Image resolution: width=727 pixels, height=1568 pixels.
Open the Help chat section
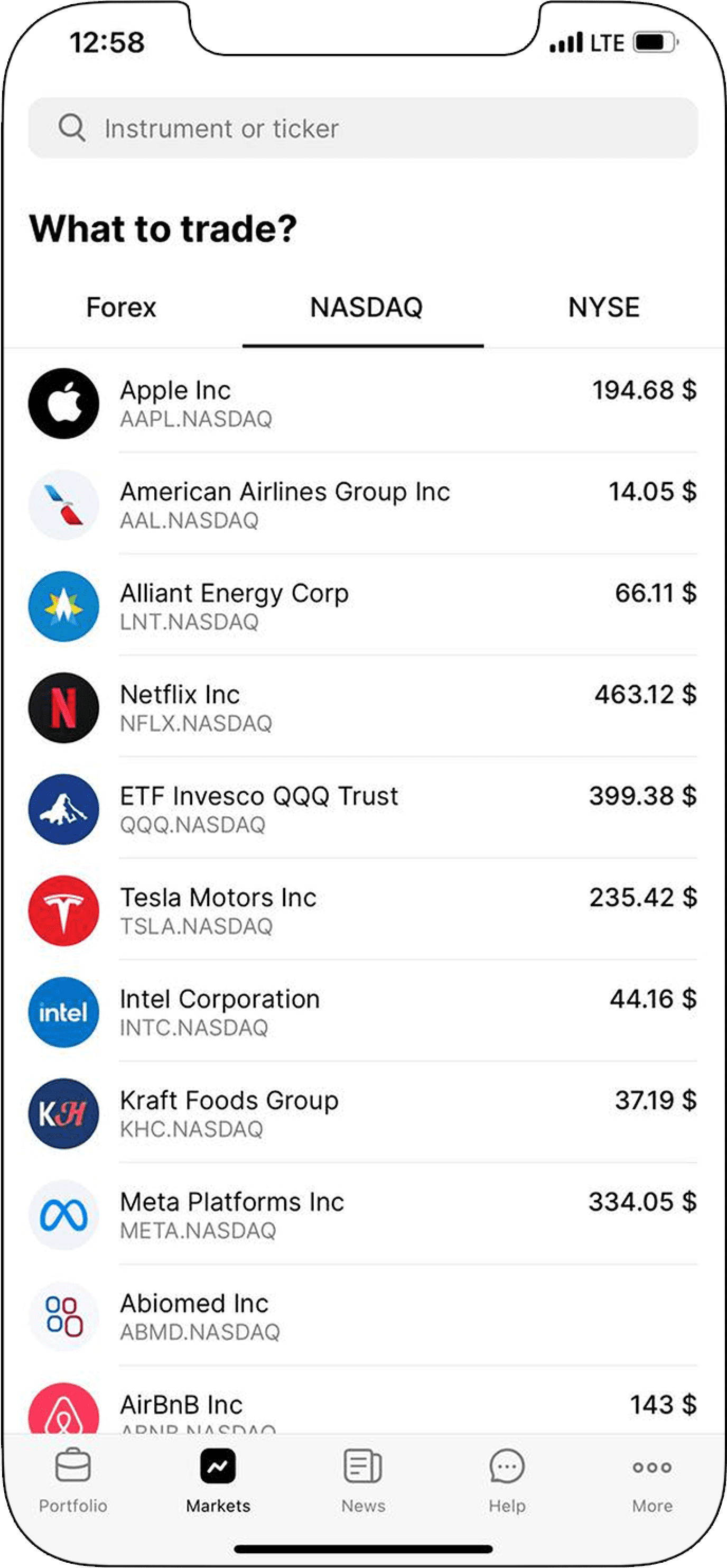507,1481
